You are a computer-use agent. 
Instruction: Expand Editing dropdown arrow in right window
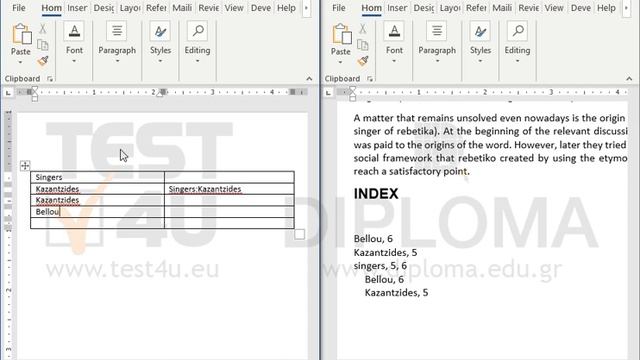(518, 61)
